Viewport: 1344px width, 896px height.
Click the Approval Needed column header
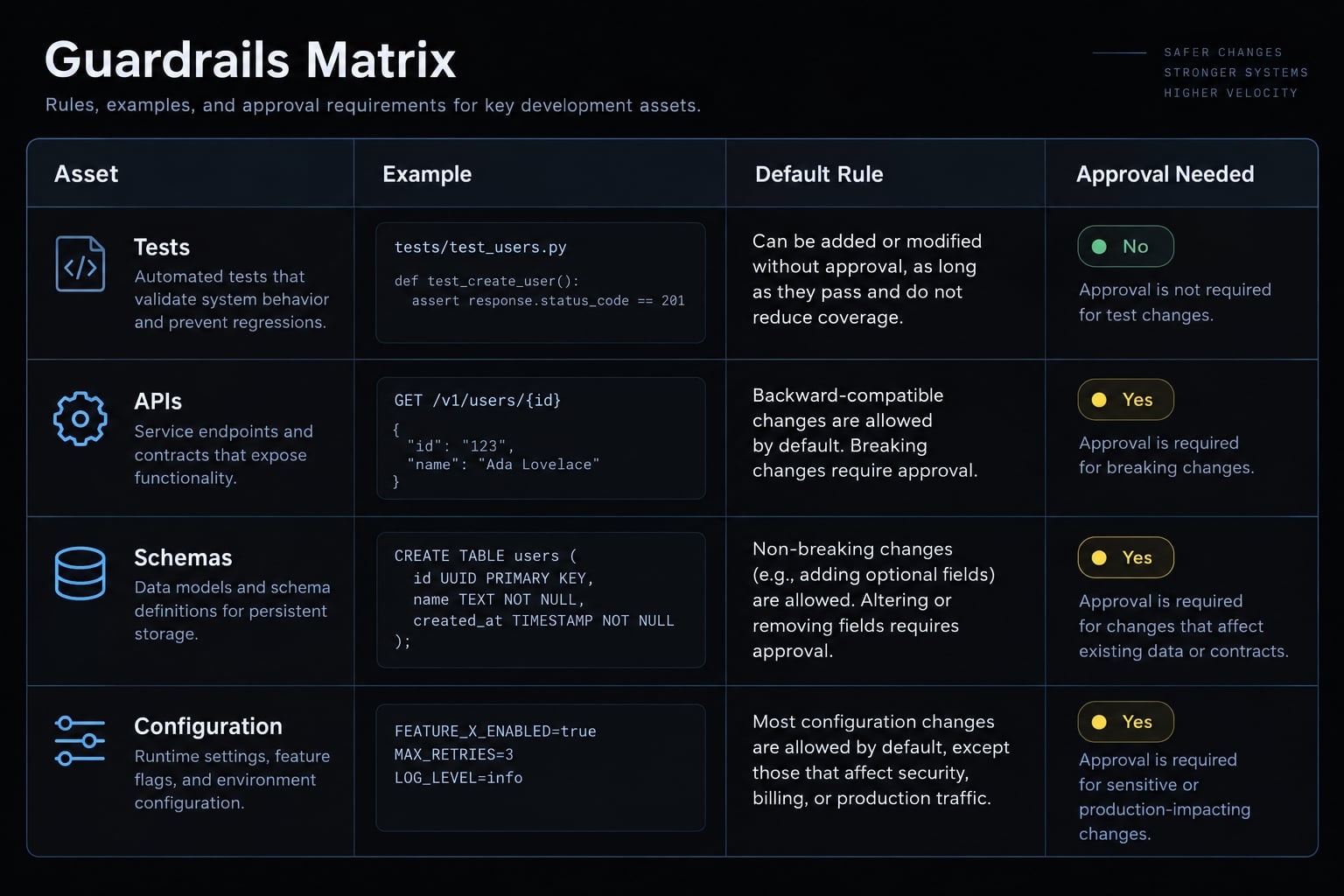coord(1165,174)
